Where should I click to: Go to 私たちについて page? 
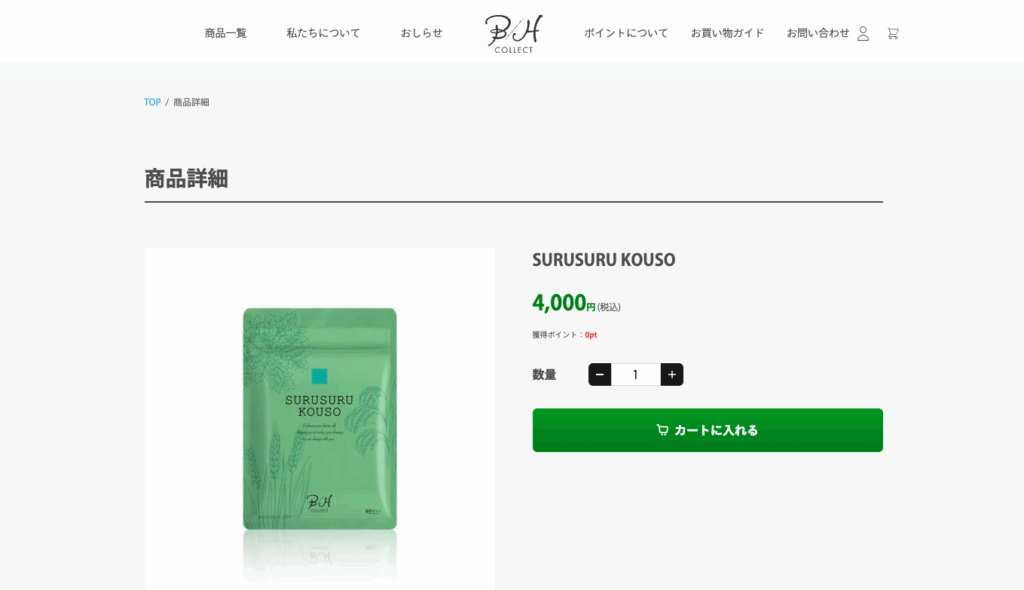pos(323,33)
